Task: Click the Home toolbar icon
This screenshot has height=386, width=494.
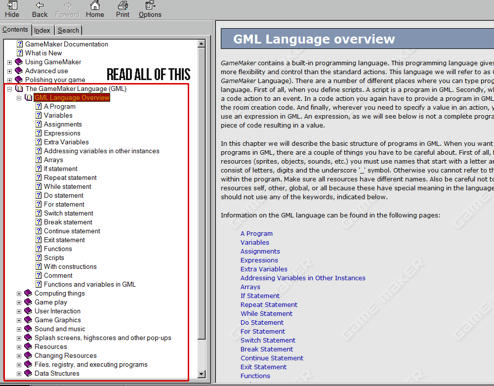Action: tap(95, 9)
